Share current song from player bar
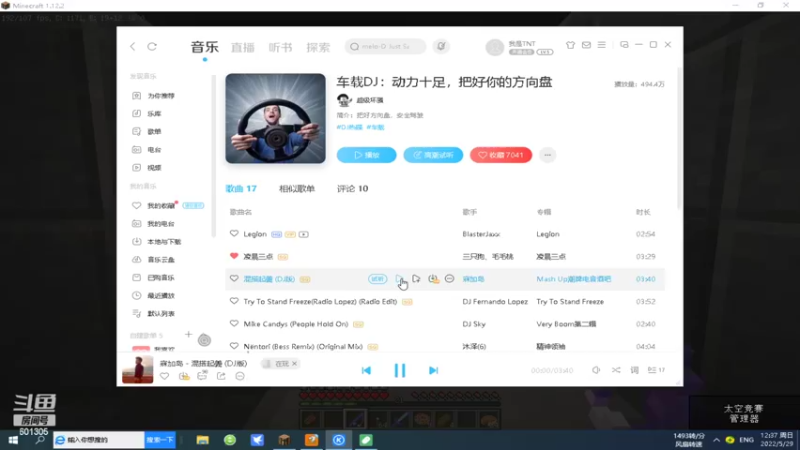800x450 pixels. 221,377
